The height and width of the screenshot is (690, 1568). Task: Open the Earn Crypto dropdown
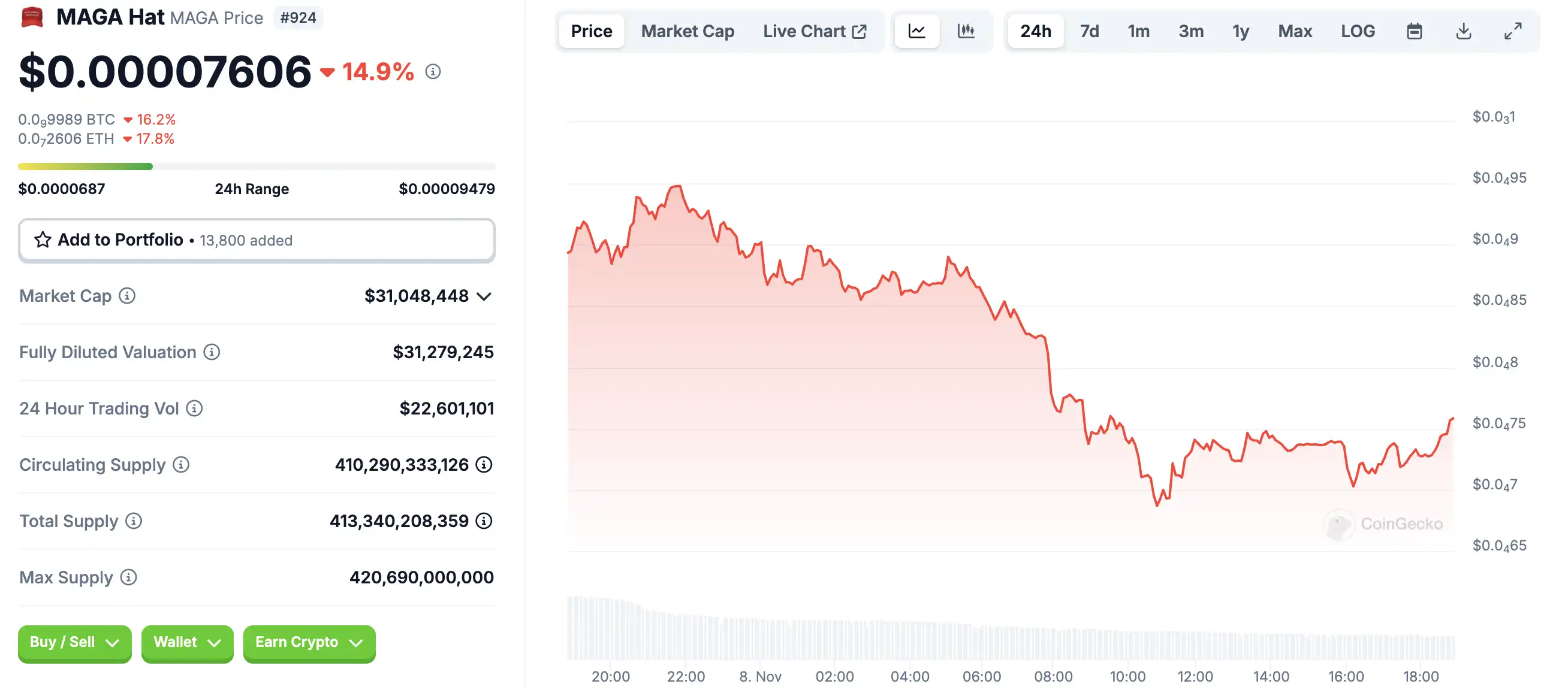click(x=309, y=643)
